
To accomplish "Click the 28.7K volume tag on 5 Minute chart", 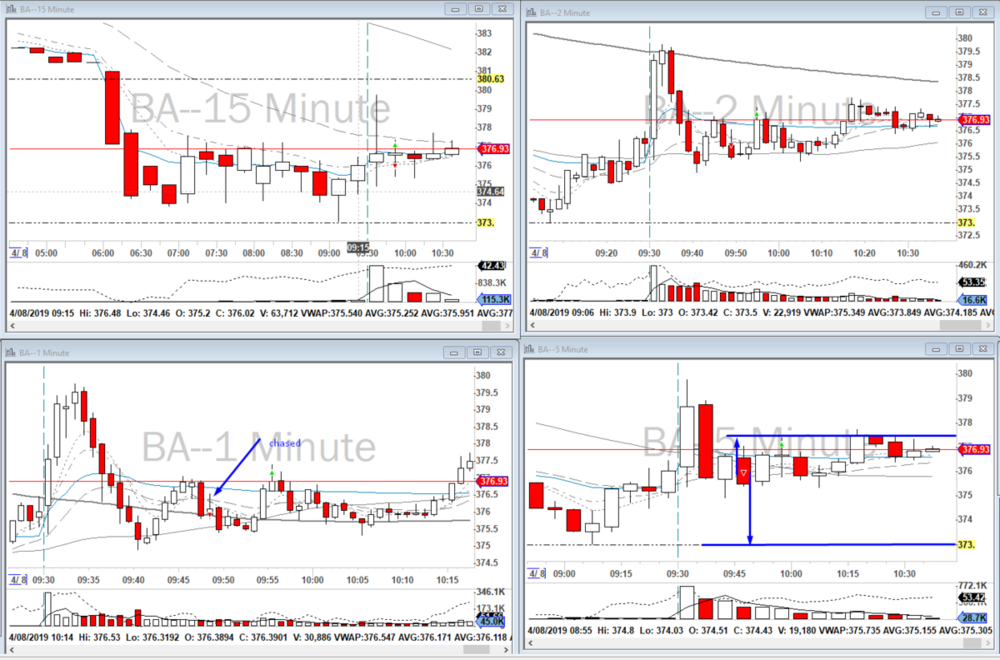I will (968, 621).
